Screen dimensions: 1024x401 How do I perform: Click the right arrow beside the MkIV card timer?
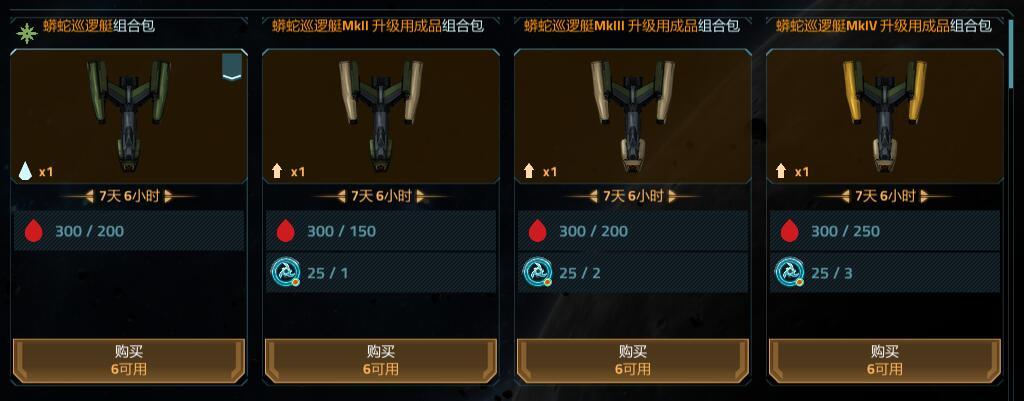coord(924,196)
